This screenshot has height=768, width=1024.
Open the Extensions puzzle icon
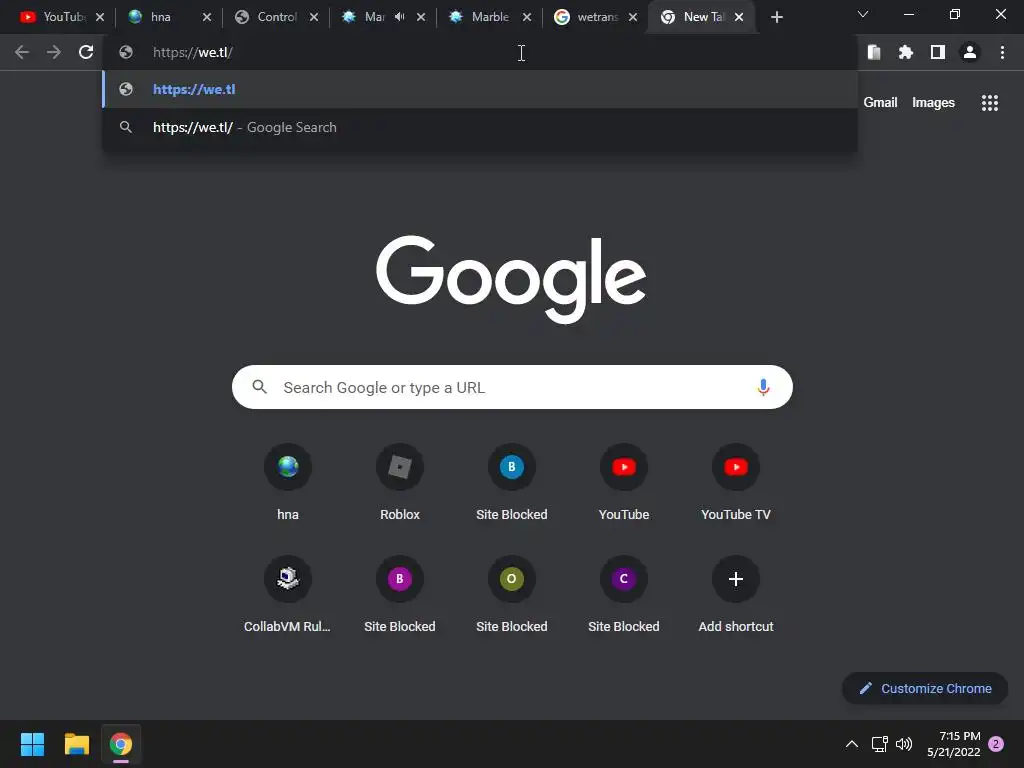point(905,52)
